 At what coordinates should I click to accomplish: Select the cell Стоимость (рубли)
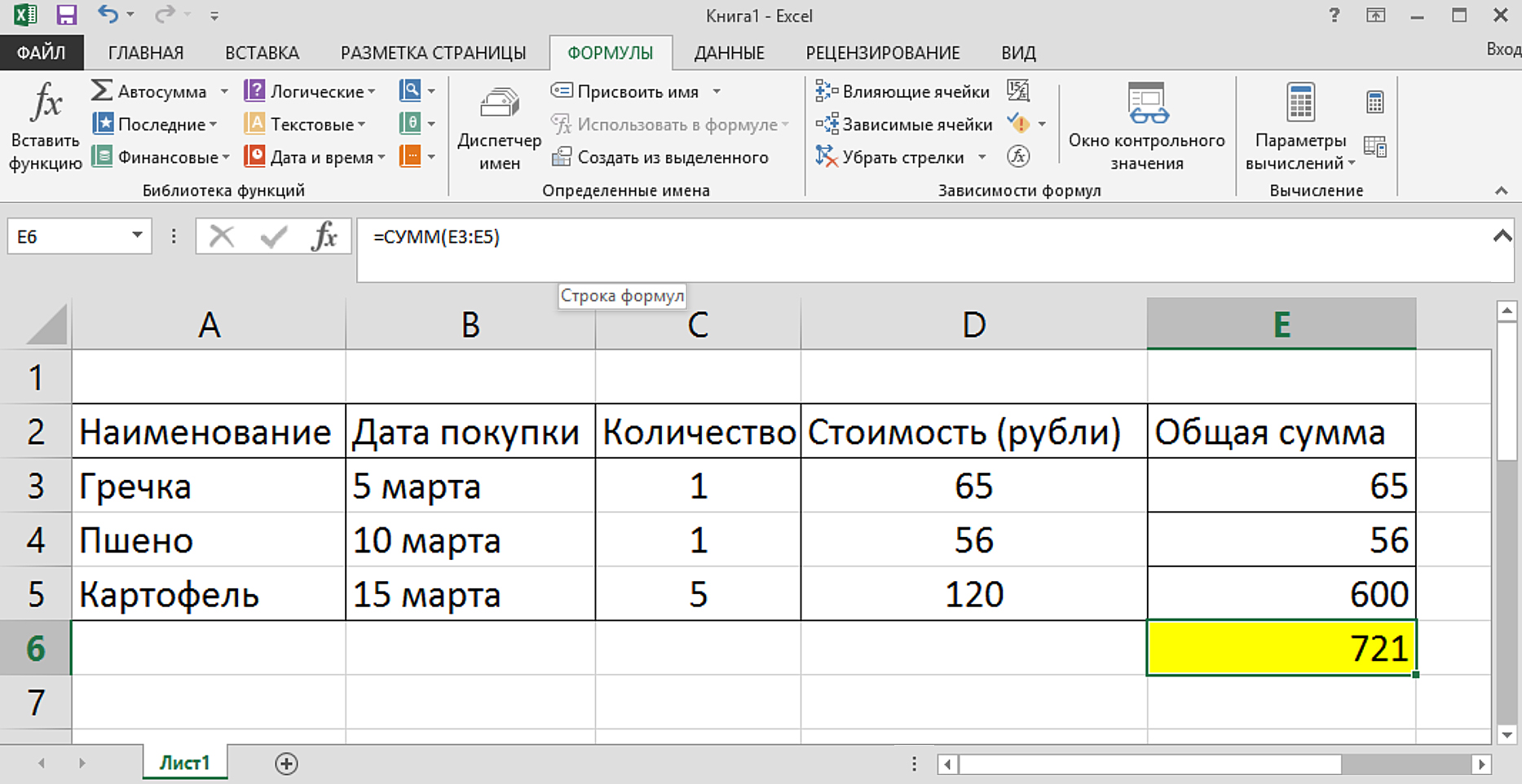[x=973, y=431]
